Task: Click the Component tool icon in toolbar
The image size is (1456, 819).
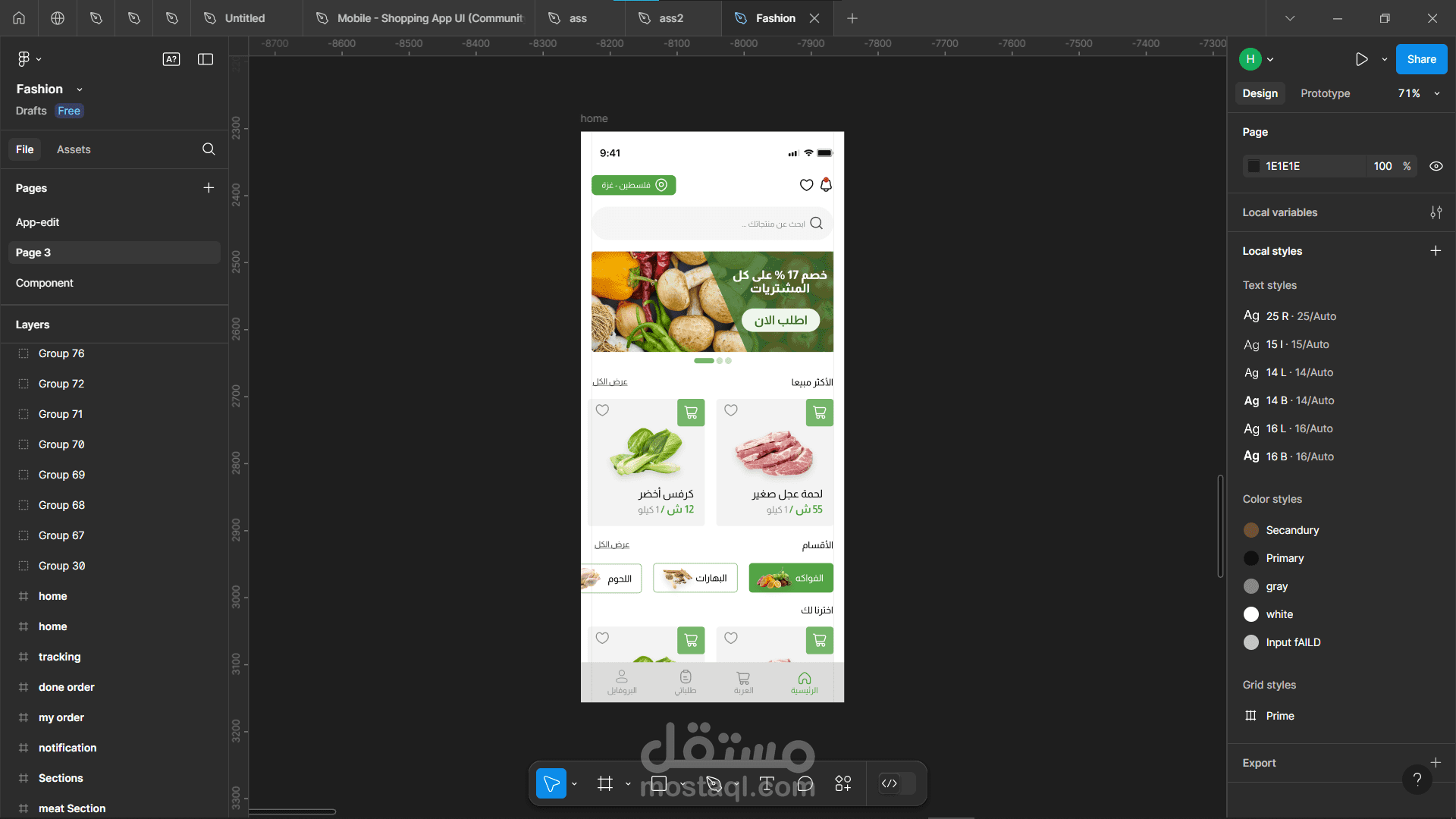Action: pos(843,784)
